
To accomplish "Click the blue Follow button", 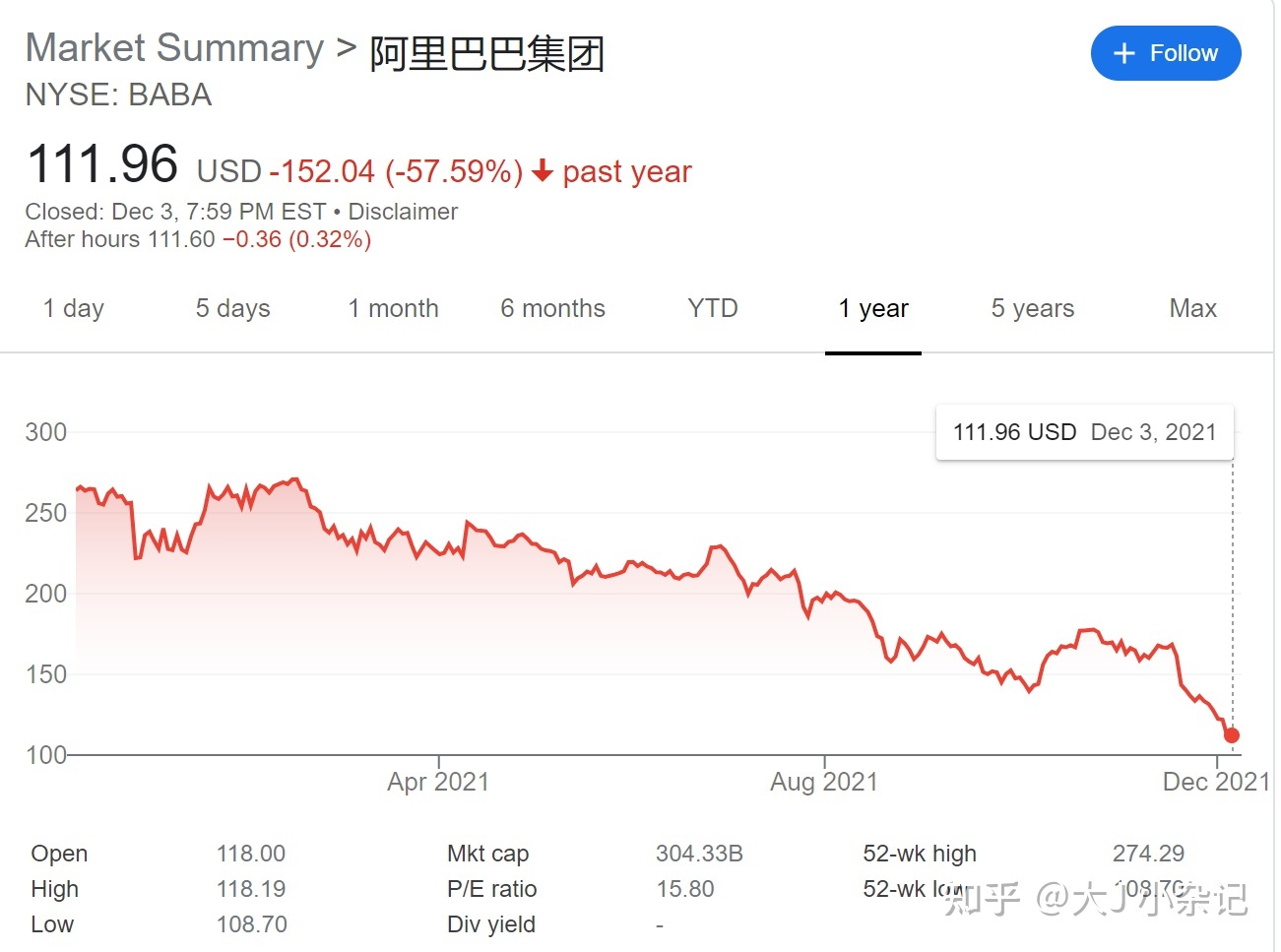I will pyautogui.click(x=1166, y=53).
